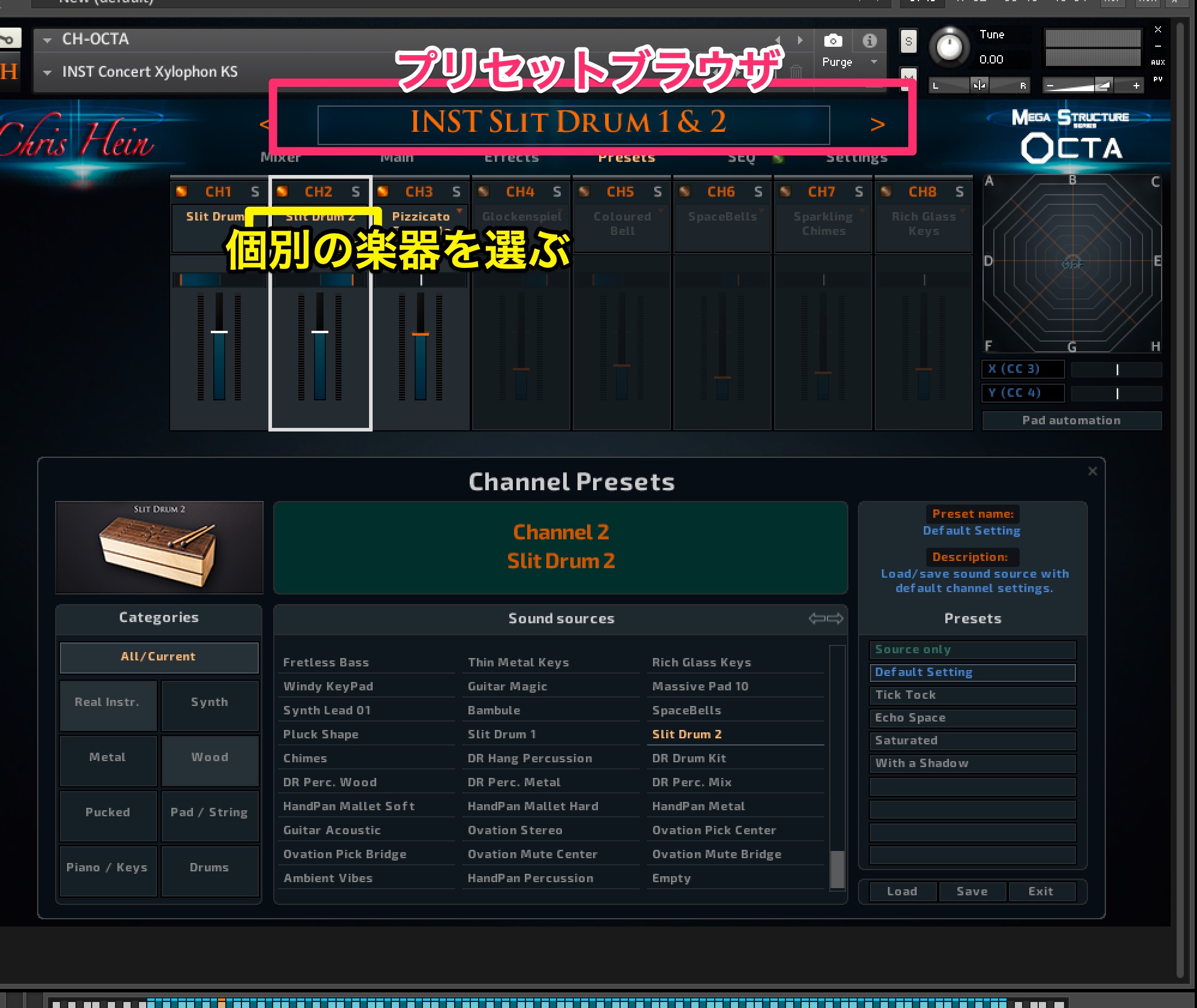The width and height of the screenshot is (1197, 1008).
Task: Select the Wood category
Action: point(210,757)
